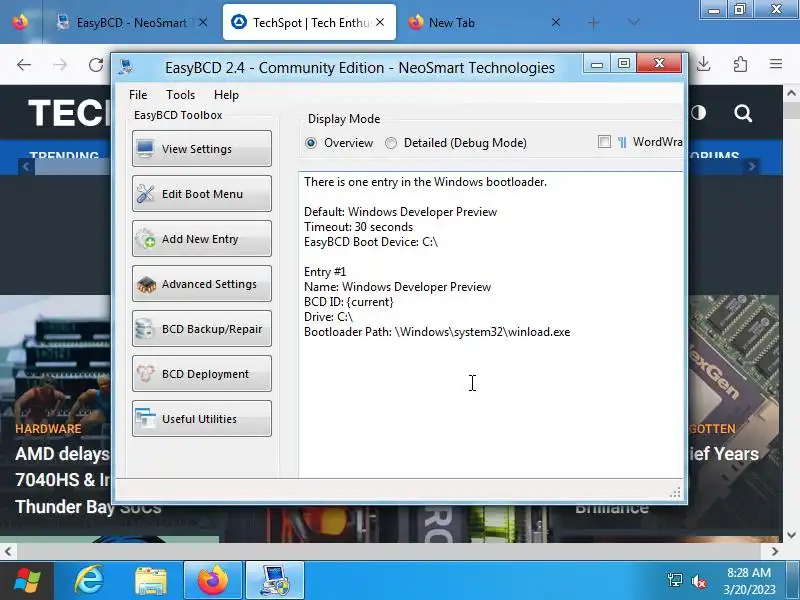800x600 pixels.
Task: Click TechSpot vertical scrollbar down arrow
Action: point(791,535)
